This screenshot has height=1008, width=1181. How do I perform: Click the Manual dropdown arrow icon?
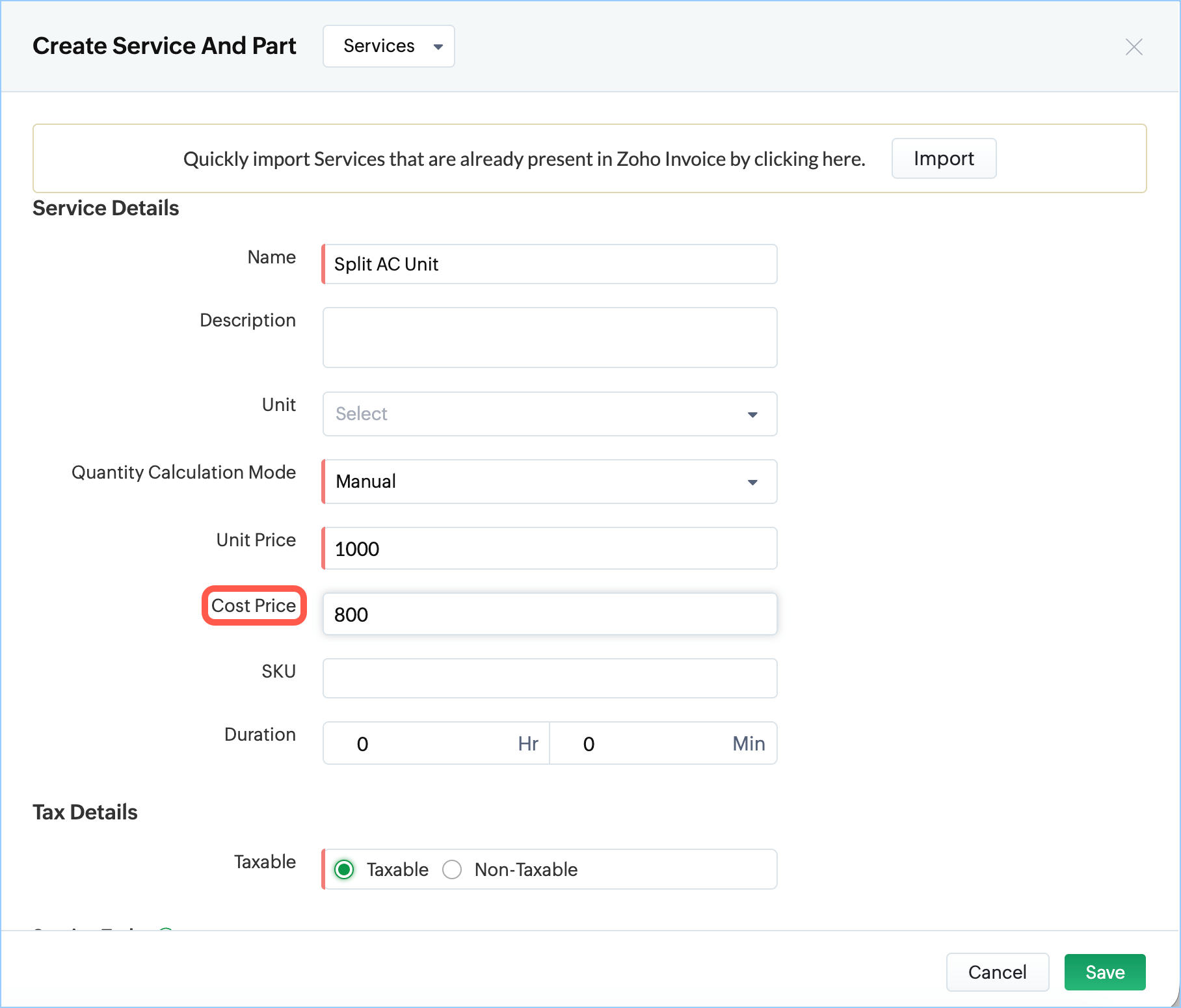[x=752, y=483]
